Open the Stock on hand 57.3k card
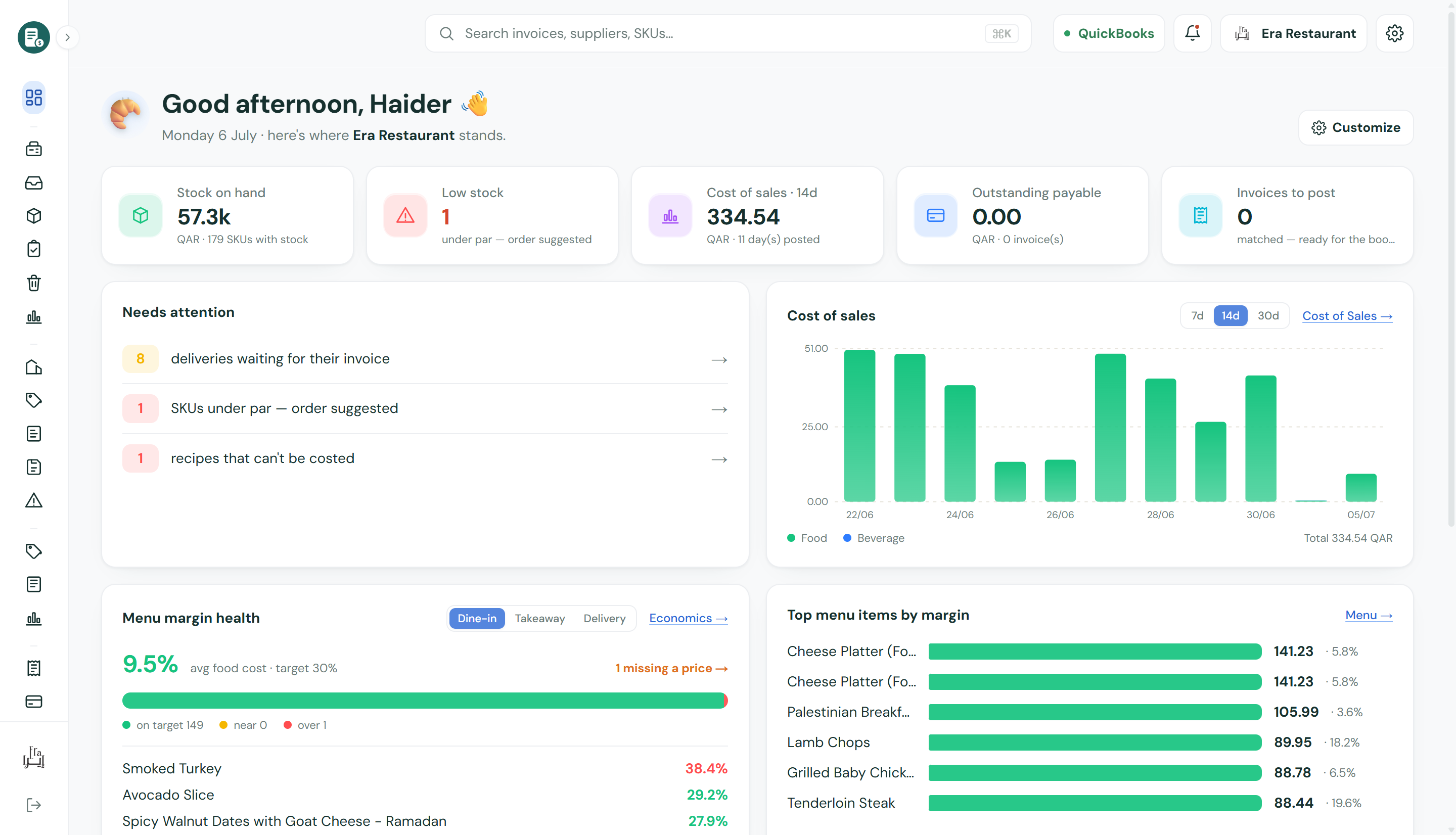This screenshot has width=1456, height=835. pyautogui.click(x=227, y=216)
